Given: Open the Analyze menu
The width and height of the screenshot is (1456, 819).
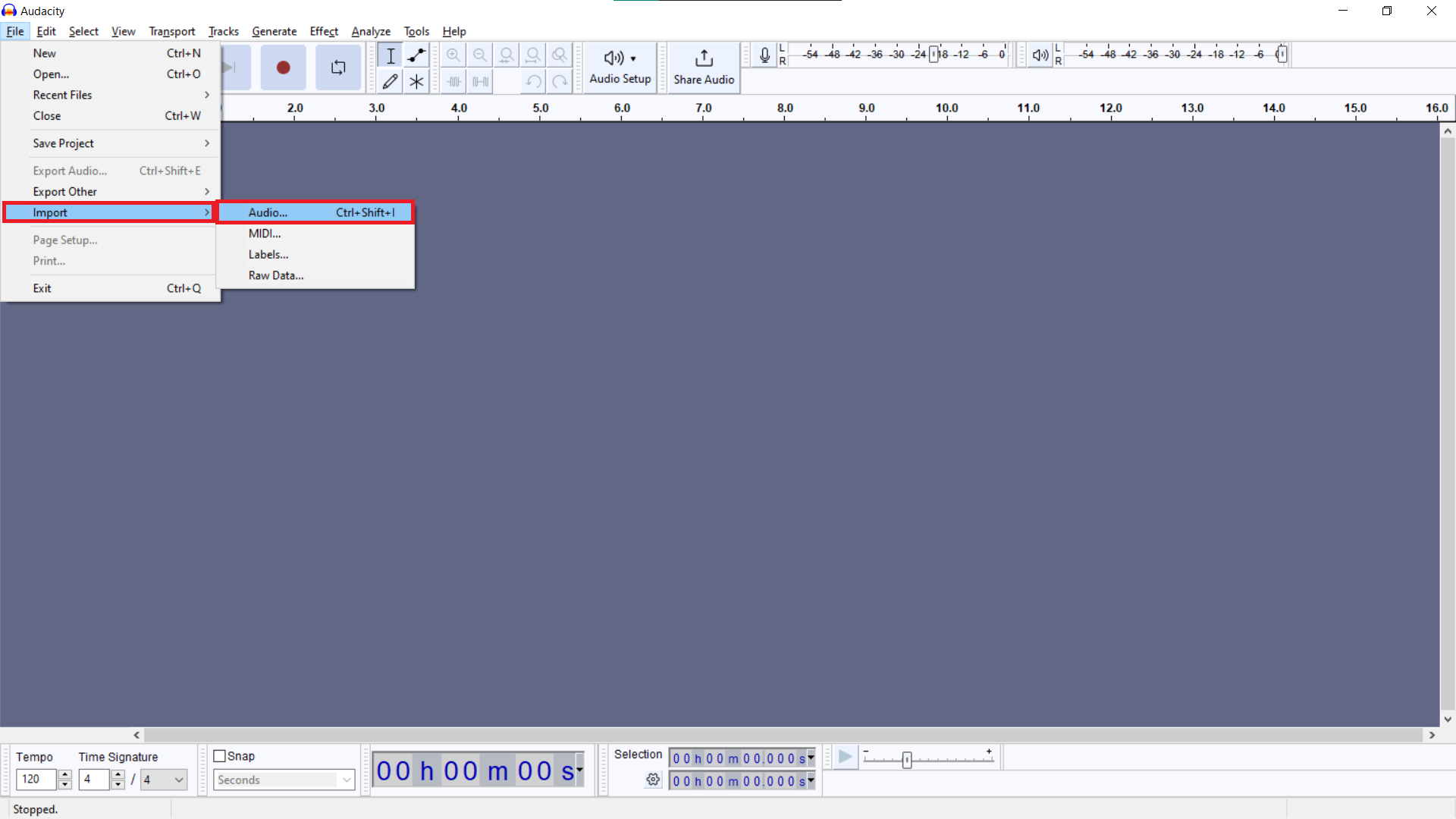Looking at the screenshot, I should tap(371, 31).
